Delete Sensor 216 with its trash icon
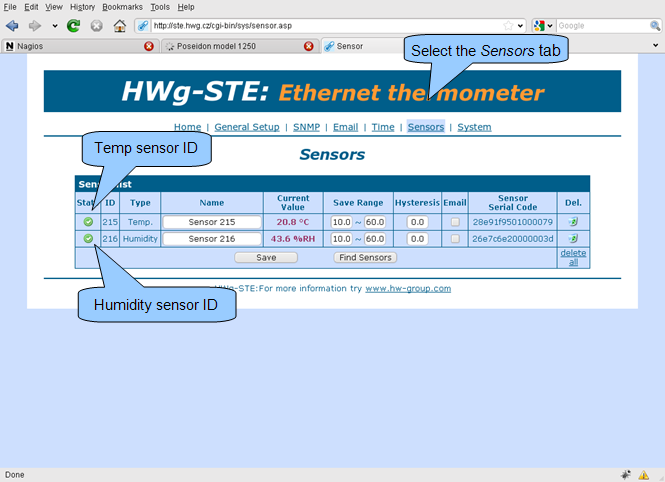 coord(573,239)
